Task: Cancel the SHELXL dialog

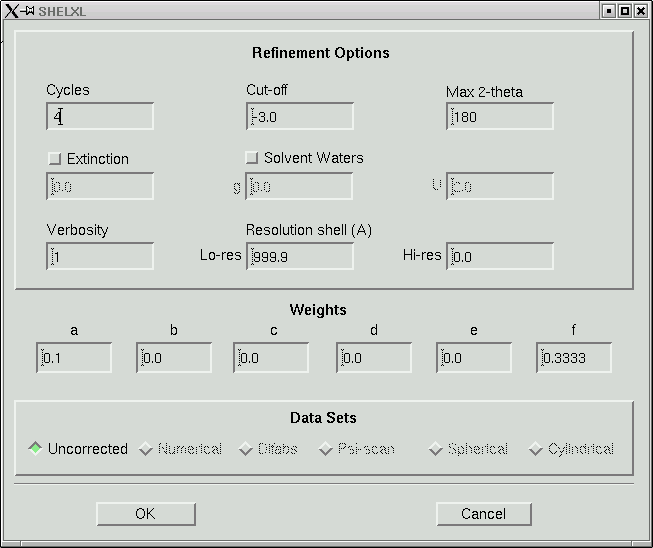Action: coord(484,514)
